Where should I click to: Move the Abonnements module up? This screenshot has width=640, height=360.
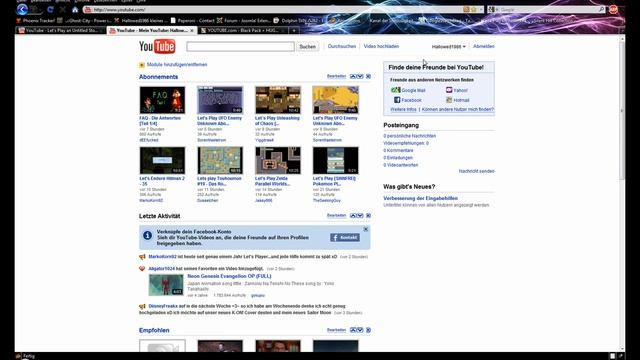[x=353, y=76]
